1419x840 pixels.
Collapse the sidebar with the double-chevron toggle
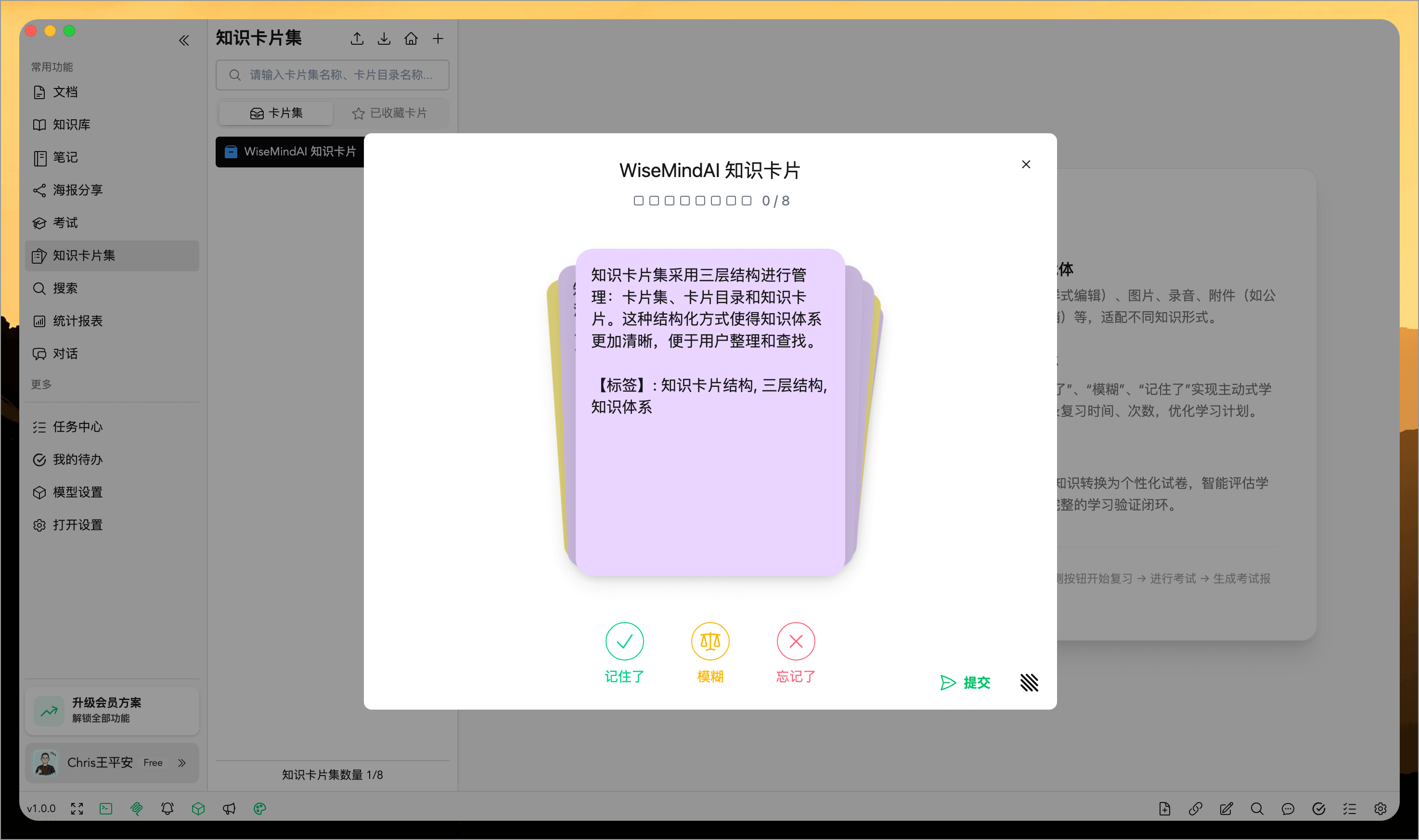[x=184, y=40]
